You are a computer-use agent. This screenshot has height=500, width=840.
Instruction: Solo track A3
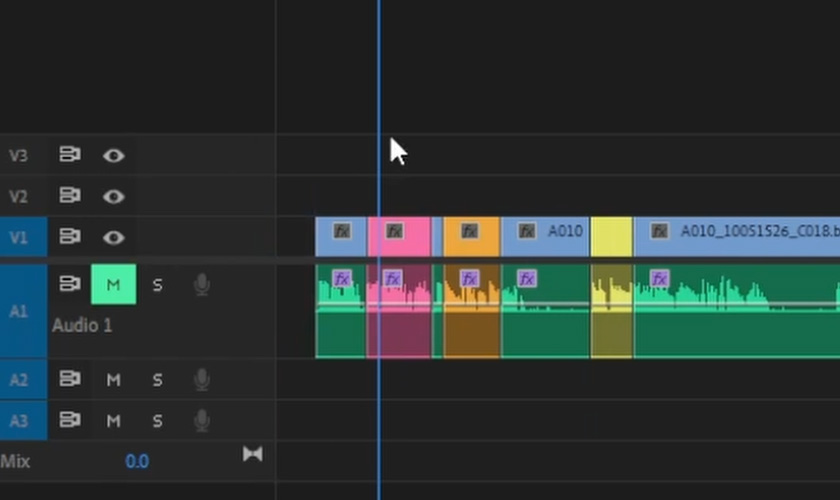158,421
